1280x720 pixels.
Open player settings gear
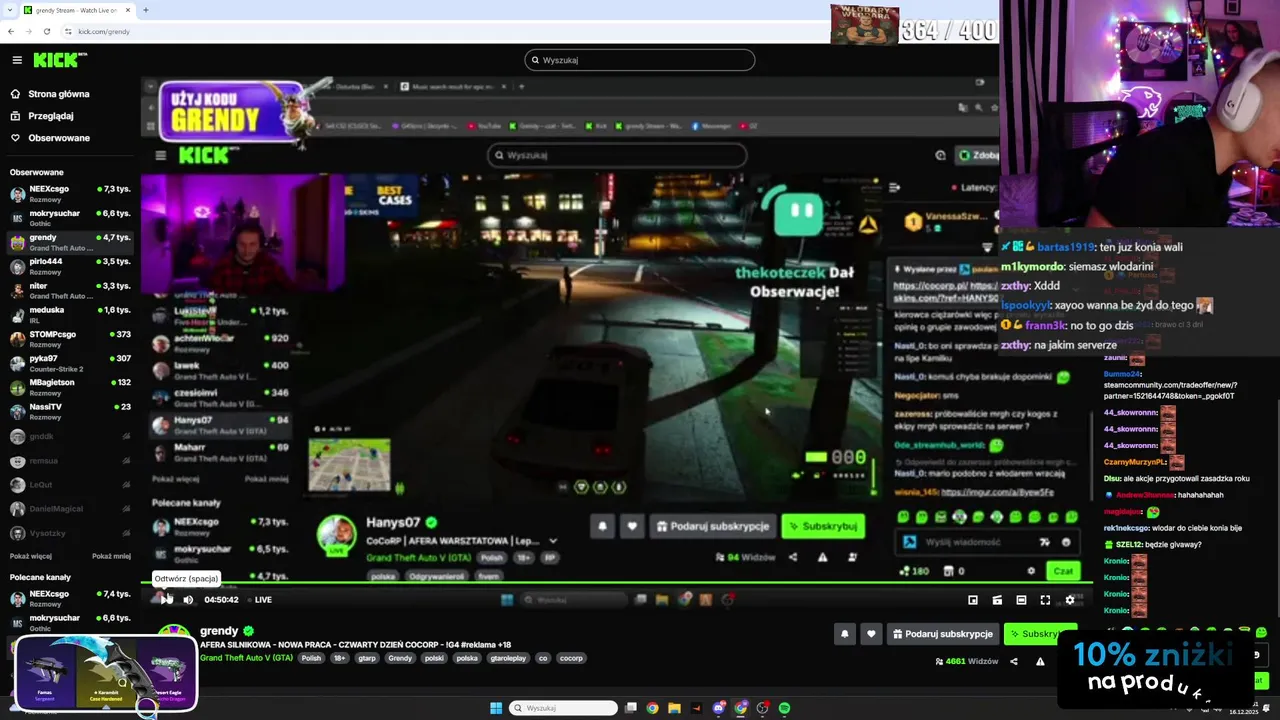click(x=1069, y=600)
